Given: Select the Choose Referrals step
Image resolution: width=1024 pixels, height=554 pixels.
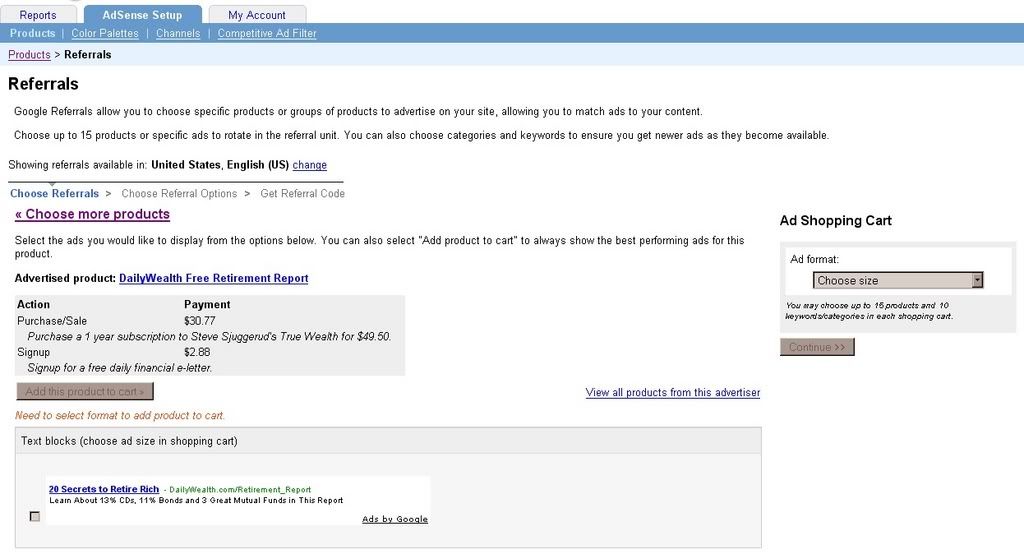Looking at the screenshot, I should click(54, 193).
